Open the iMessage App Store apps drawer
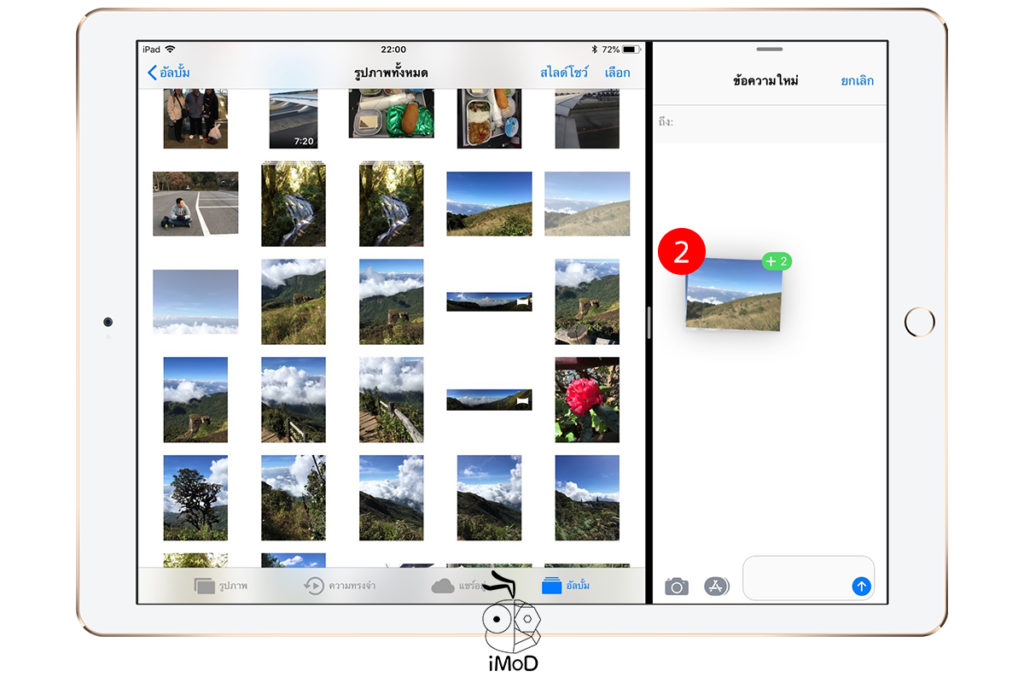This screenshot has width=1024, height=683. pos(714,586)
